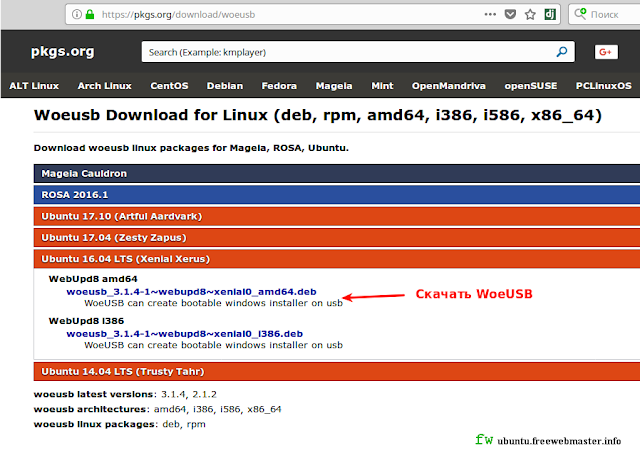Click the 'woeusb latest versions' line

pyautogui.click(x=125, y=394)
